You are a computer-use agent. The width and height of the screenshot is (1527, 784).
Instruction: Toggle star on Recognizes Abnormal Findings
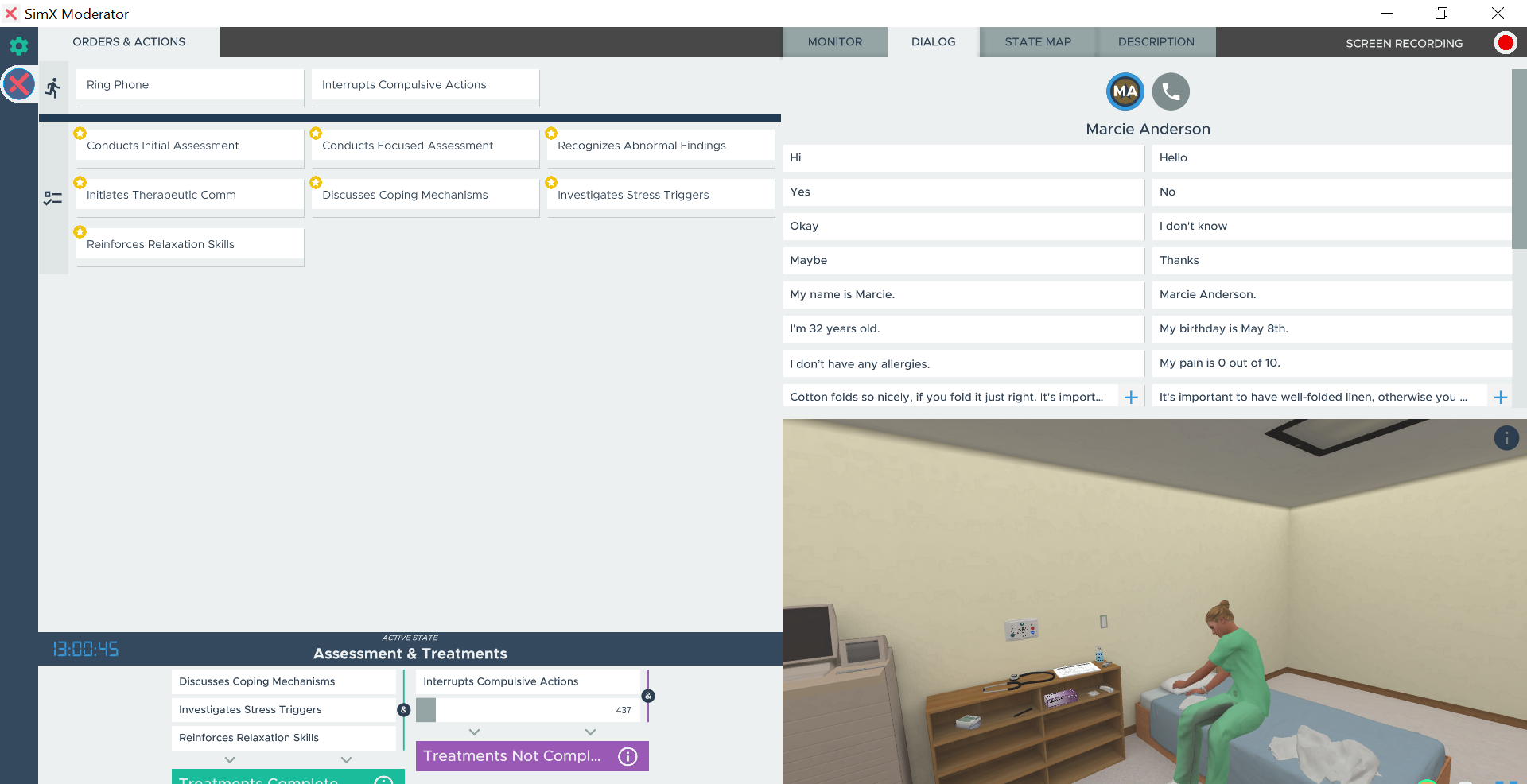[x=551, y=134]
